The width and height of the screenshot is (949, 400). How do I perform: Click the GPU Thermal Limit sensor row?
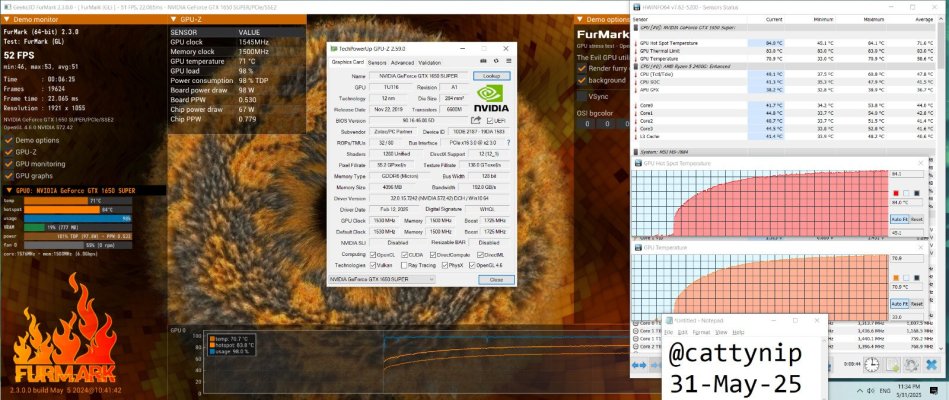783,51
